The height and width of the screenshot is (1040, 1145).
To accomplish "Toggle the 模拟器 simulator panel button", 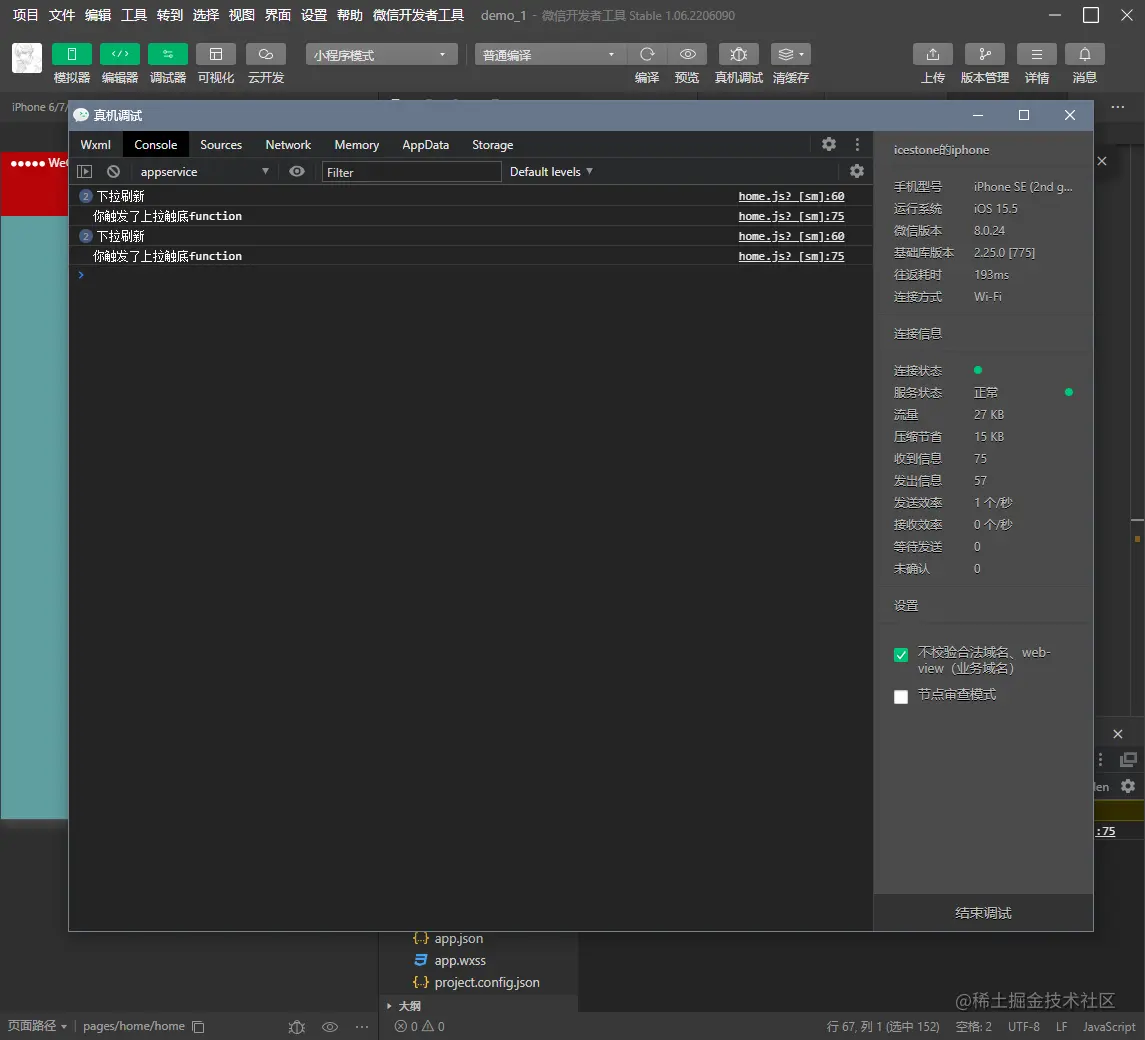I will 72,54.
